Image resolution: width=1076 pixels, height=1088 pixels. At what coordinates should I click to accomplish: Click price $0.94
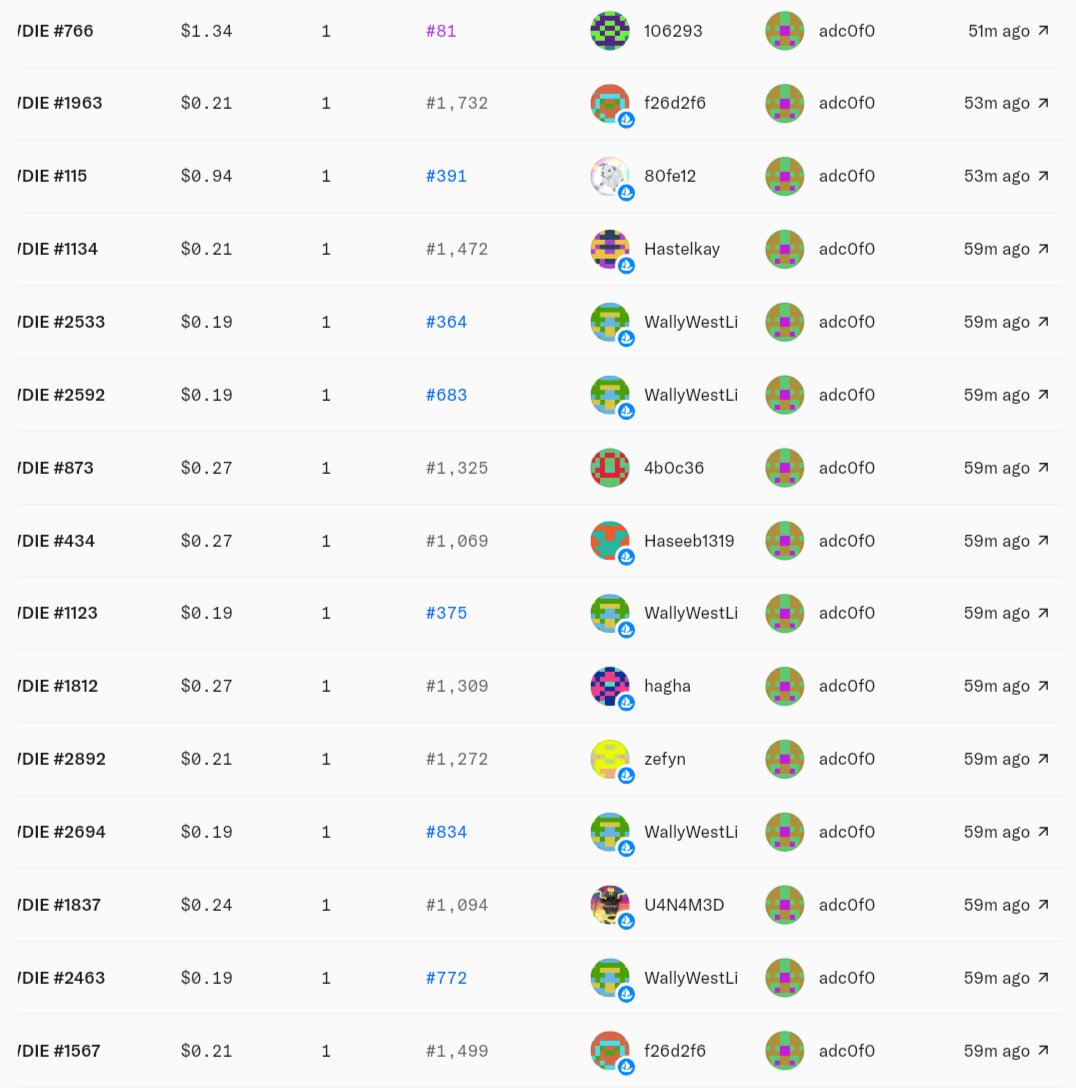click(x=206, y=176)
